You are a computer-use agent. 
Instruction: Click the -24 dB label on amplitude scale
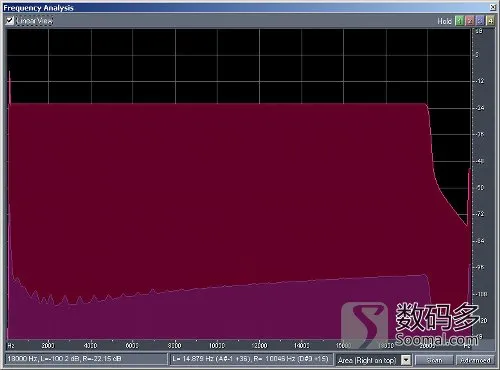click(479, 108)
